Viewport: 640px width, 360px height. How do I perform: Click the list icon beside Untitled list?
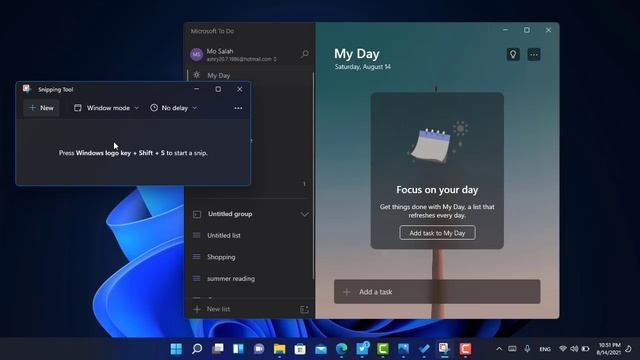(x=196, y=236)
